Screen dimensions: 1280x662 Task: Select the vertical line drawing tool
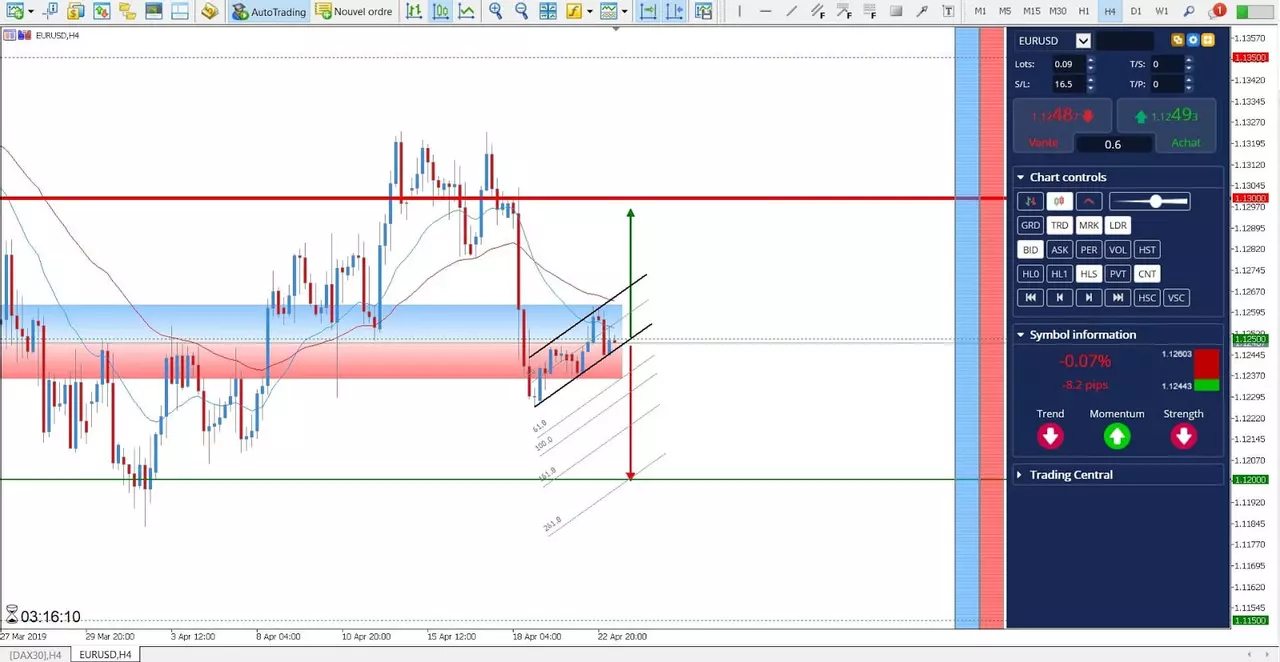tap(739, 11)
